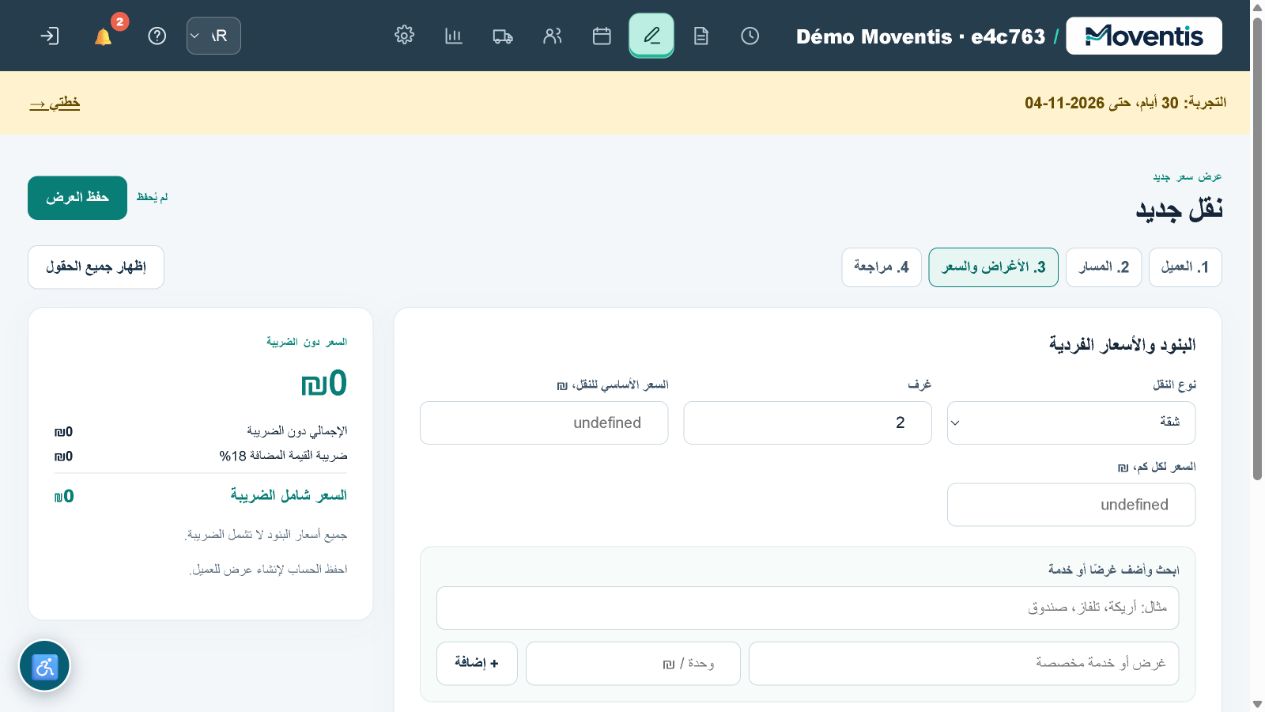Click the غرف rooms field with 2
1265x712 pixels.
[x=807, y=423]
